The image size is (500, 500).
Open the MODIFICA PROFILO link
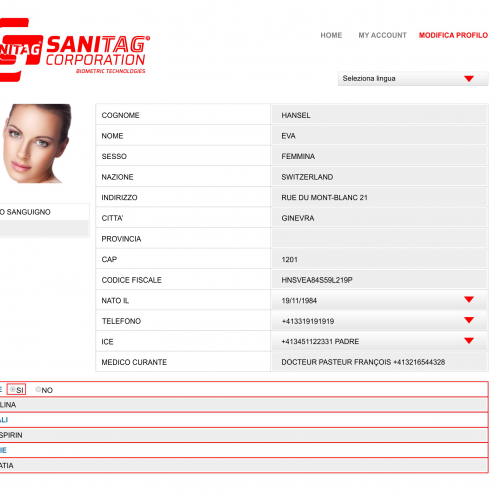[x=453, y=35]
